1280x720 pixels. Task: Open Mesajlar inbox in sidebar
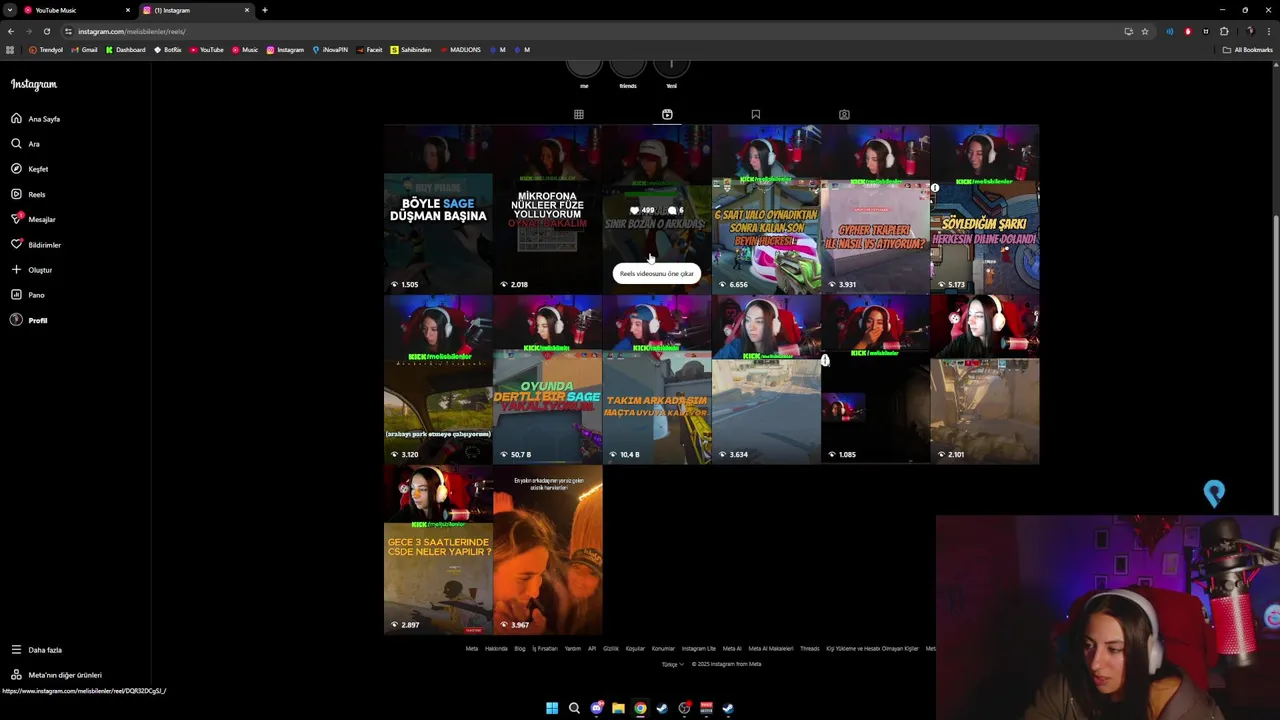pyautogui.click(x=33, y=219)
